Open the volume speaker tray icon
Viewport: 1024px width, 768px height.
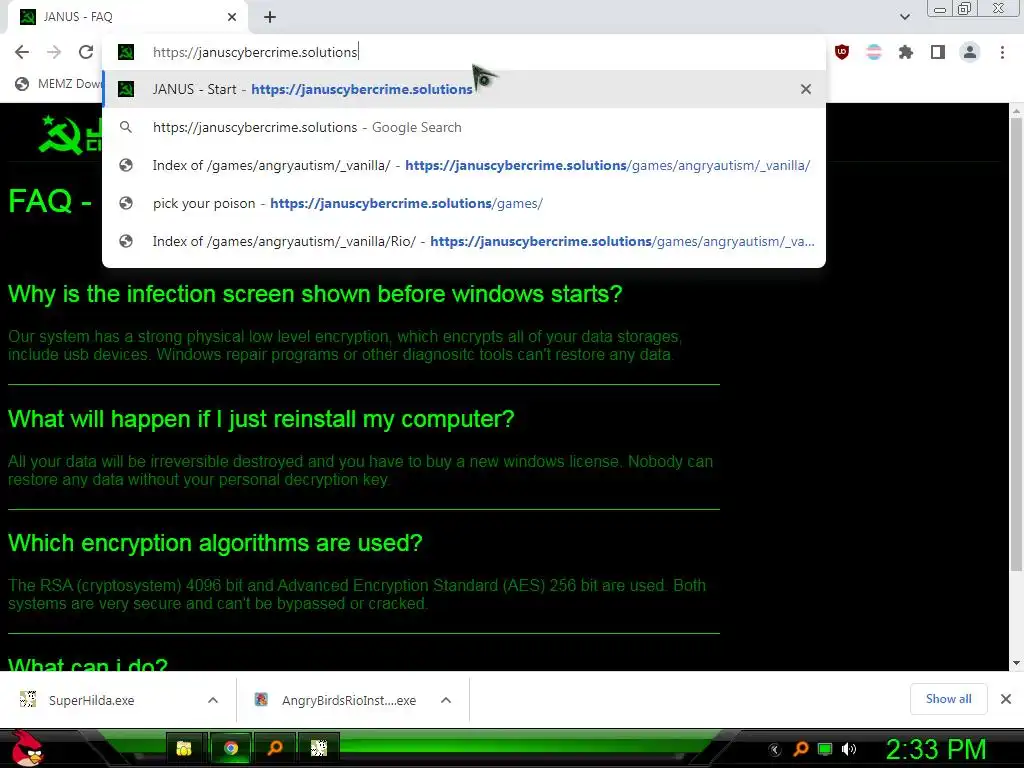point(849,749)
